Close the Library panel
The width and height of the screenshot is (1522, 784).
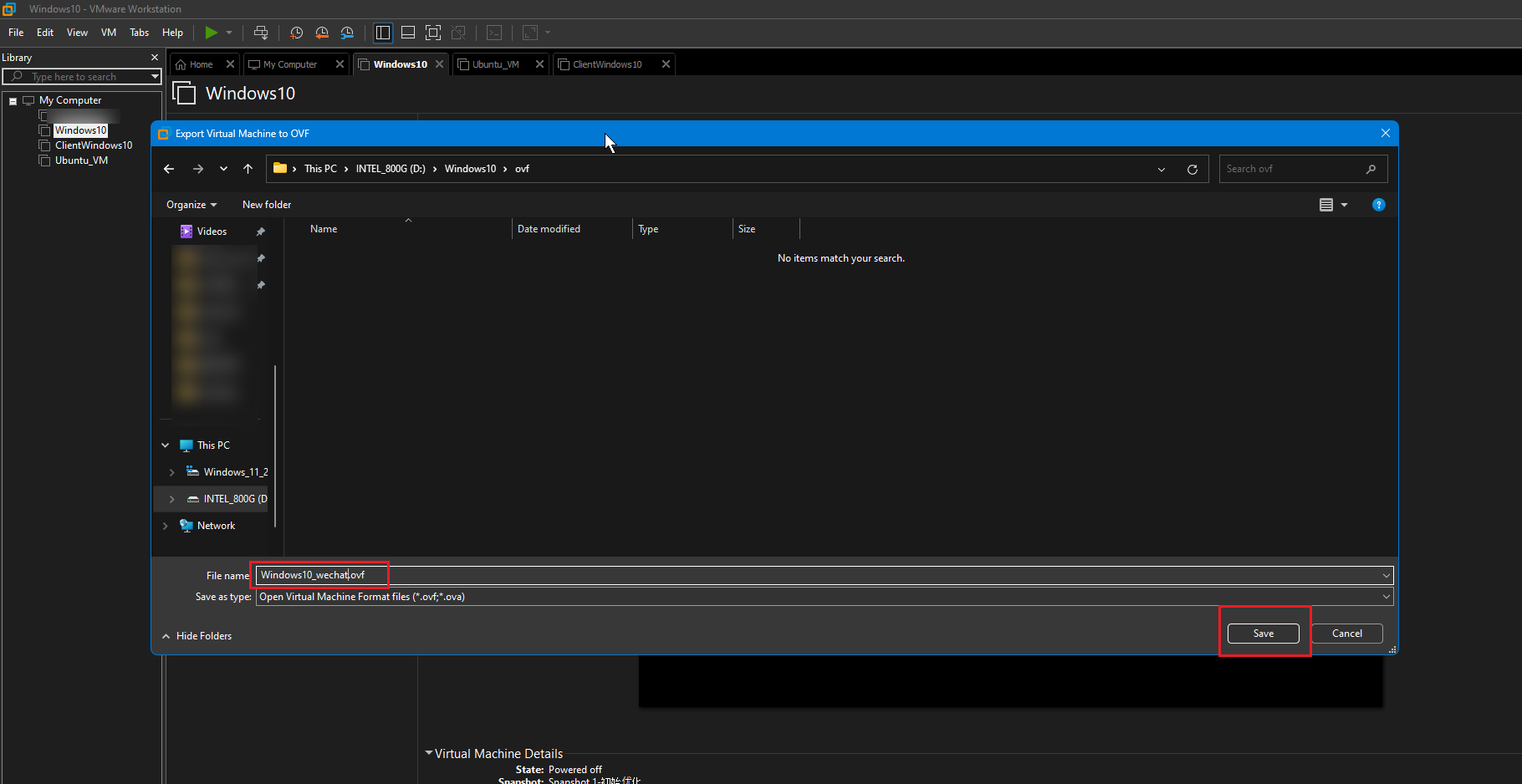[x=154, y=58]
